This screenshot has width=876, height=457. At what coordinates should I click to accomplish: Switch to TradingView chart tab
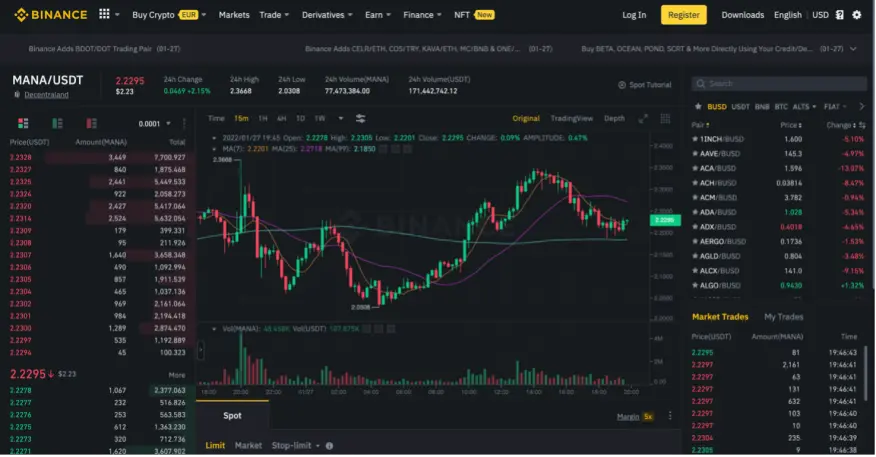tap(572, 118)
